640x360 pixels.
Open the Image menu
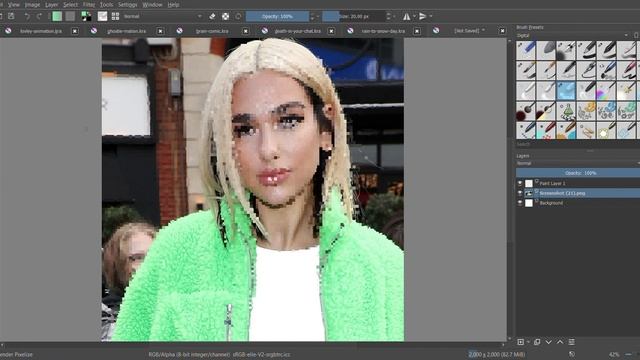point(32,4)
